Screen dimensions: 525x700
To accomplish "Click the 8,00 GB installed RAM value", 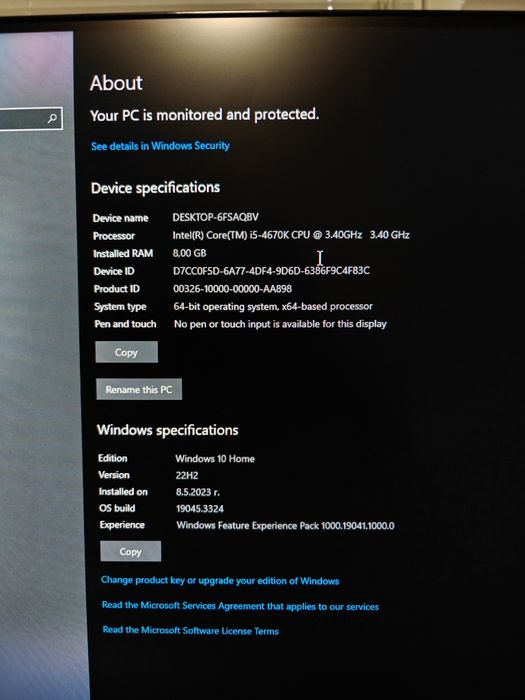I will click(x=190, y=253).
